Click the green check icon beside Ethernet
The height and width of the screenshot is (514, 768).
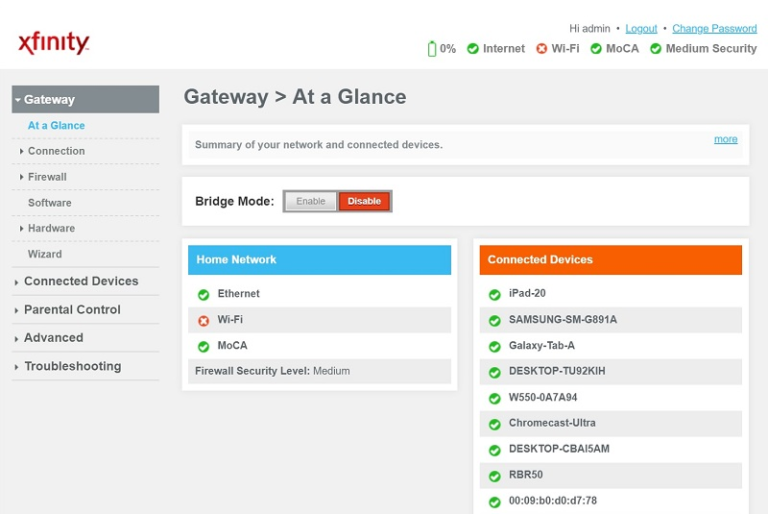click(x=203, y=294)
